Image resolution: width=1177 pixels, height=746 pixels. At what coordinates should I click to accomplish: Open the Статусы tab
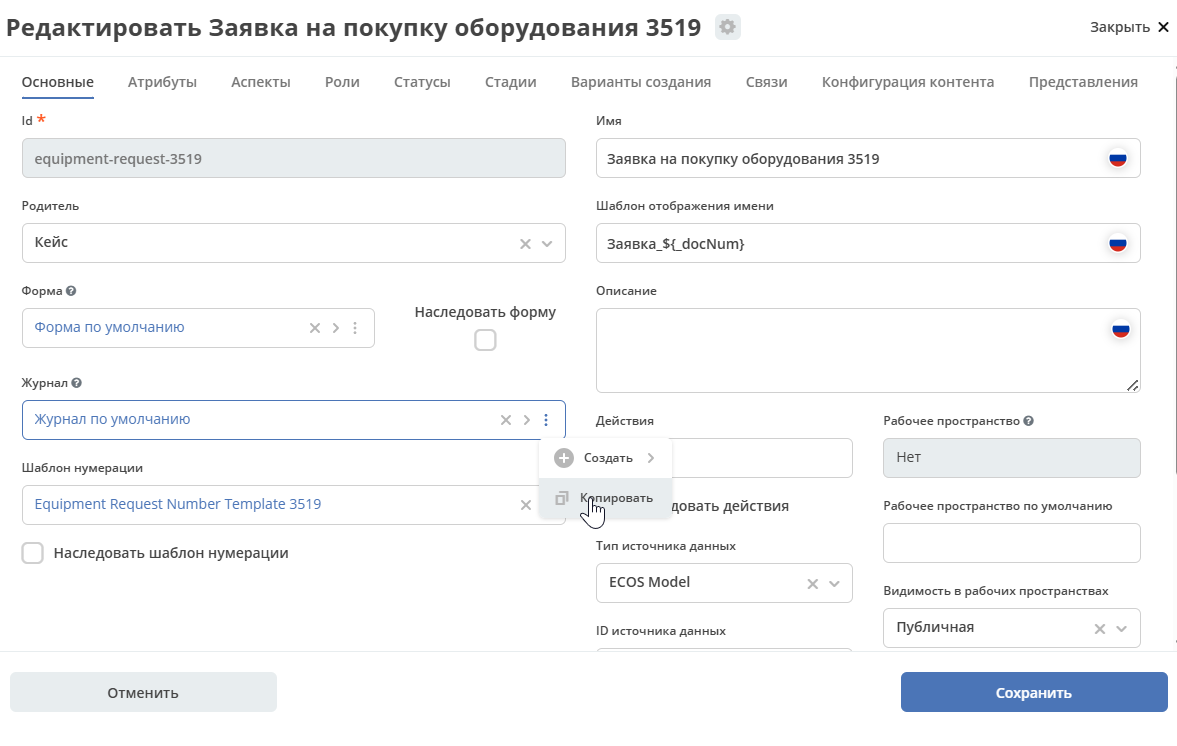(x=422, y=82)
